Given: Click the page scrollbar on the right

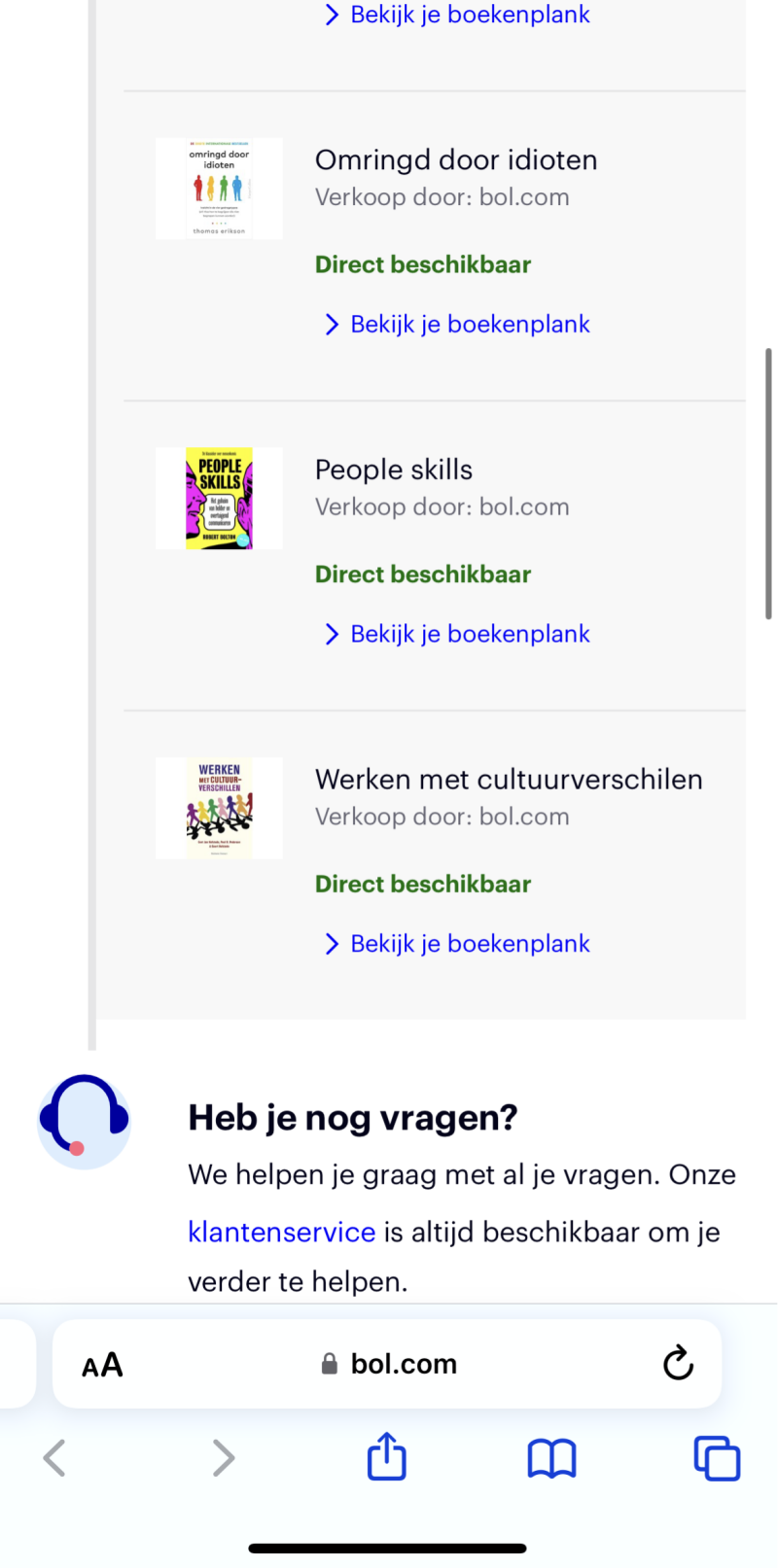Looking at the screenshot, I should click(x=768, y=483).
